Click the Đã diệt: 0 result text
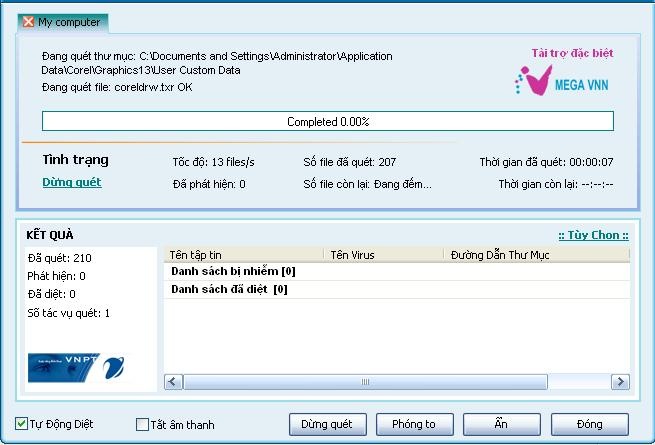 pos(51,294)
